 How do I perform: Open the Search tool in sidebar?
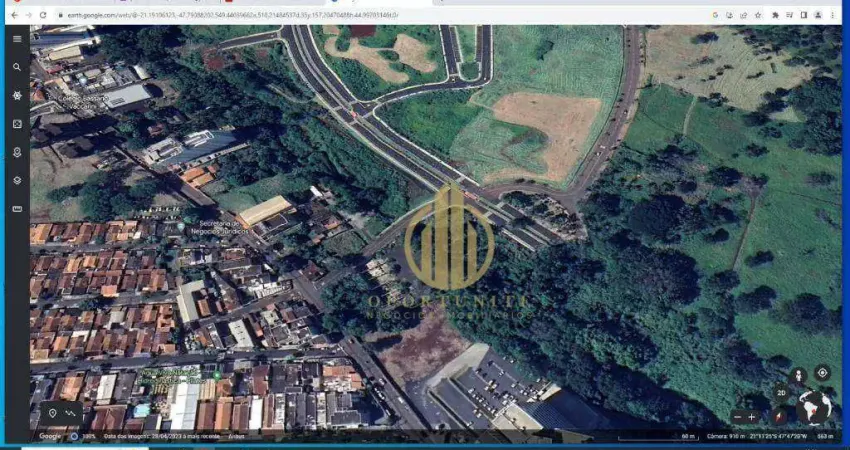click(x=17, y=67)
